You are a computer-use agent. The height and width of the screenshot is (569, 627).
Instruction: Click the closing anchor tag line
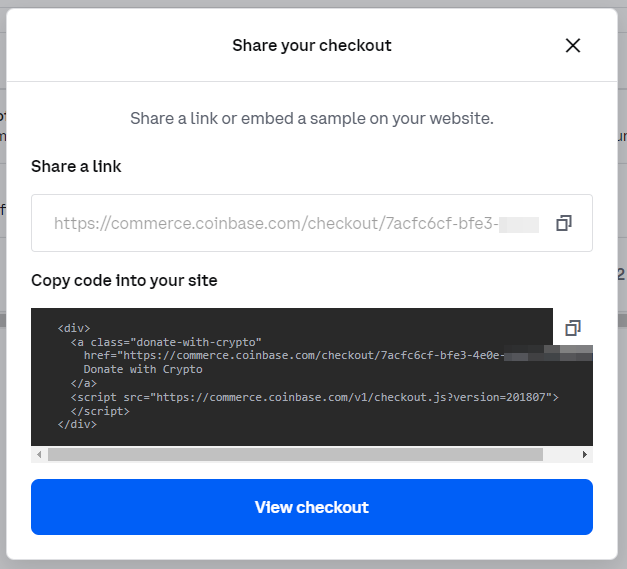(84, 383)
